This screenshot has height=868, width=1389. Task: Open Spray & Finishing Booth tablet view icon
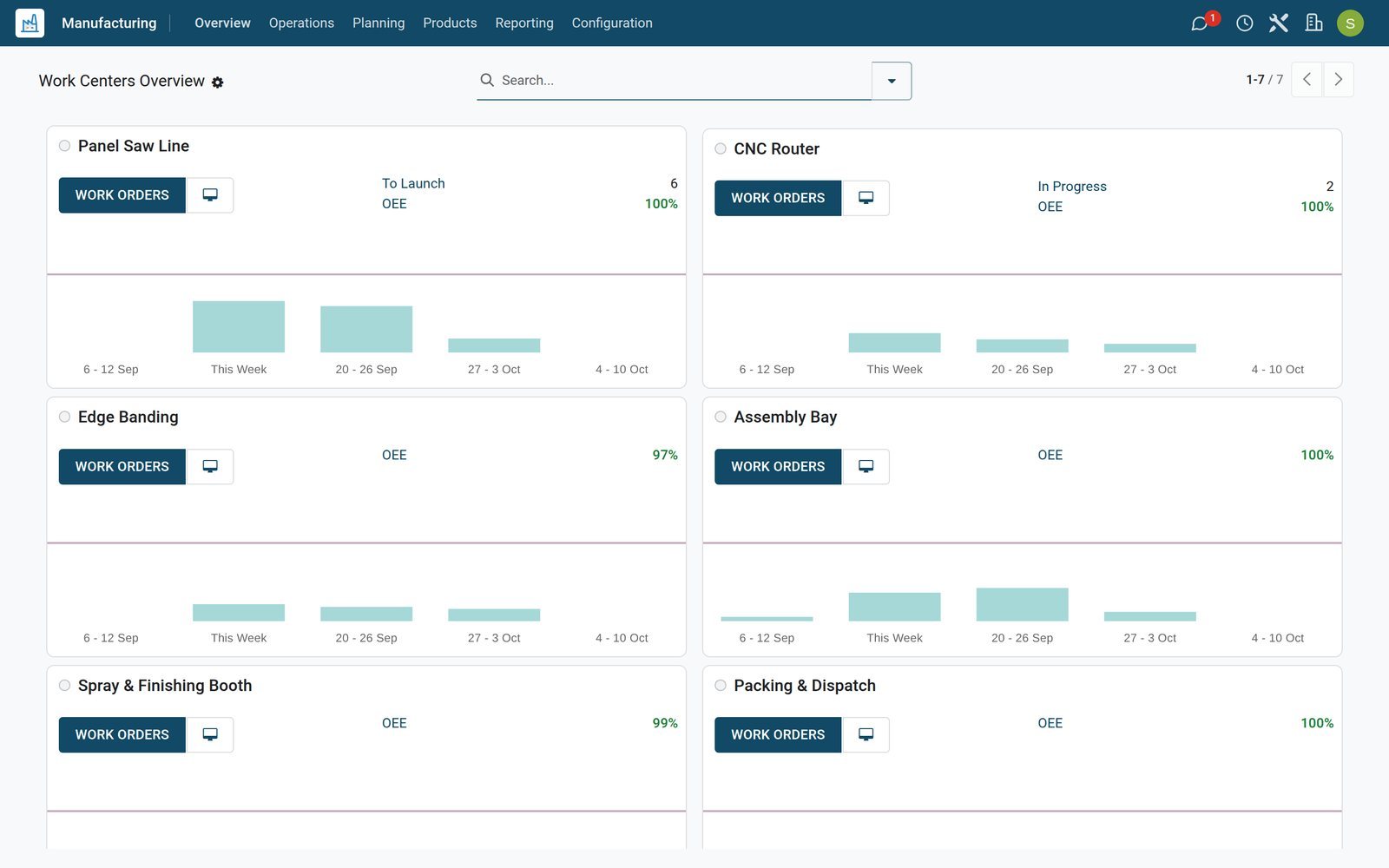coord(210,735)
